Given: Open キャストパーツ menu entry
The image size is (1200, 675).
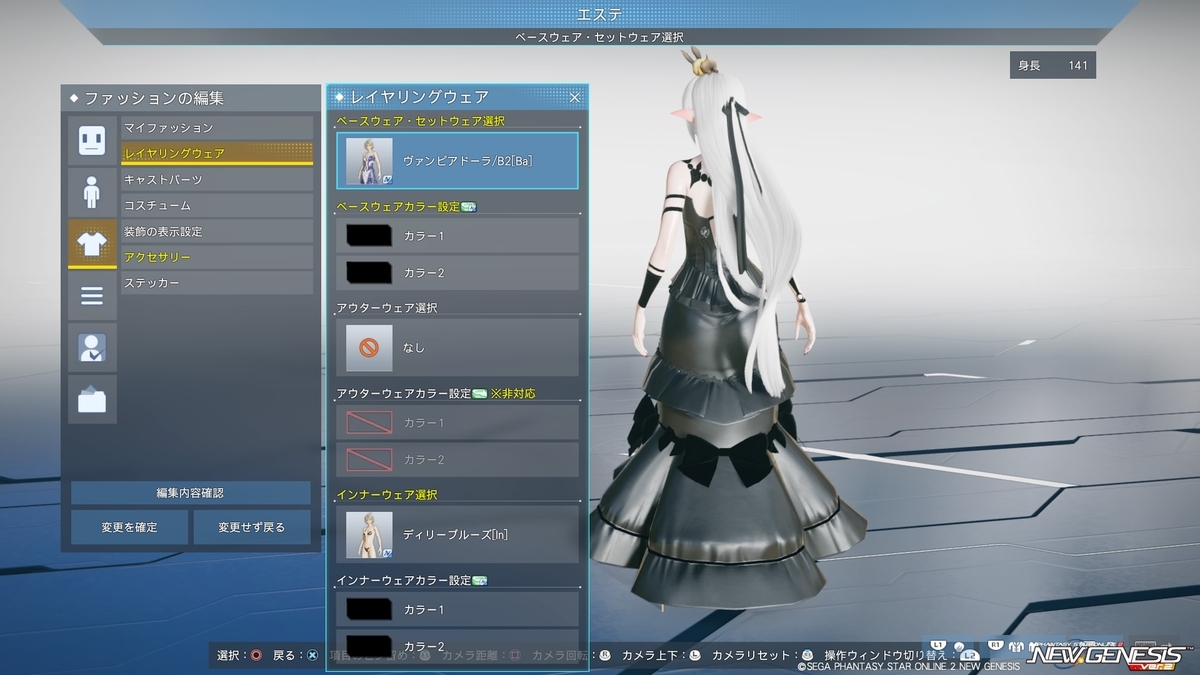Looking at the screenshot, I should point(217,179).
